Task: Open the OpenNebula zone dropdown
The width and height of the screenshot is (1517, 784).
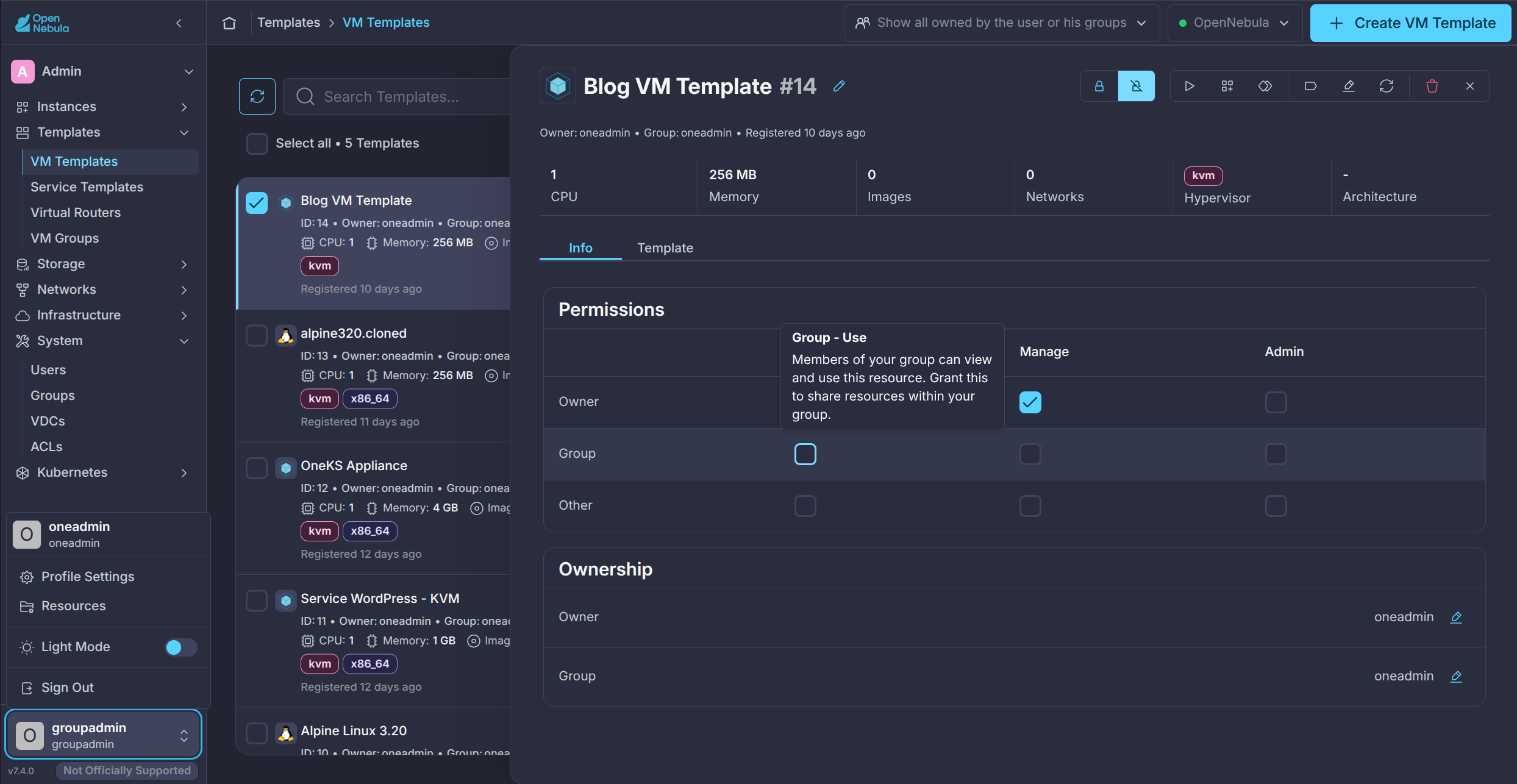Action: click(x=1235, y=23)
